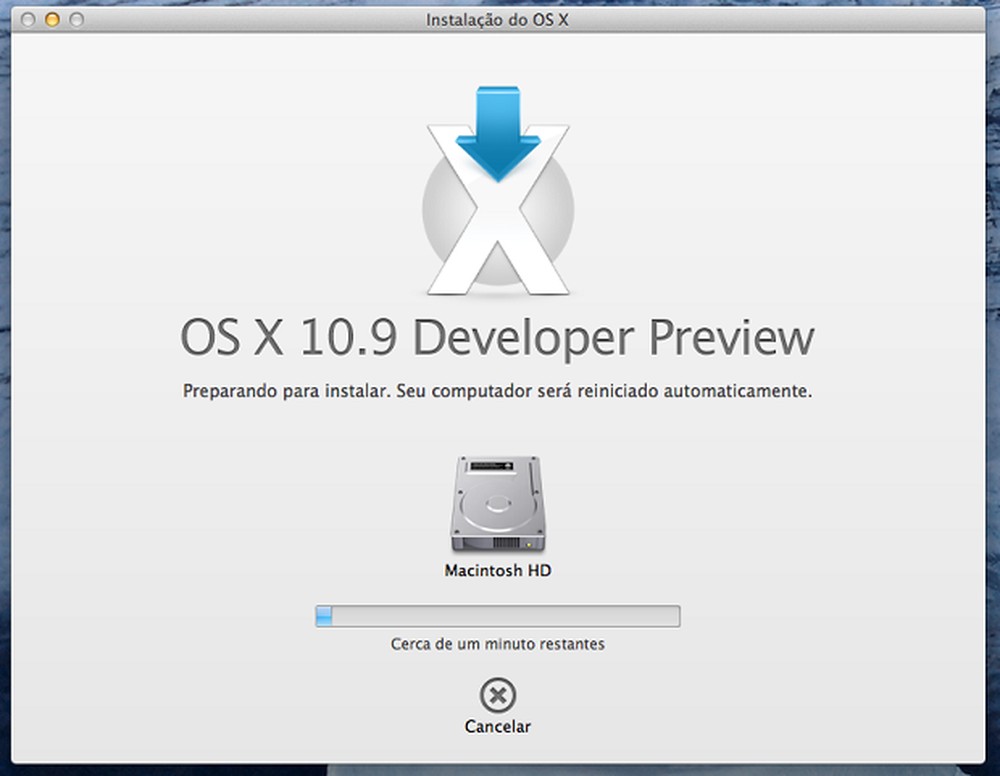The width and height of the screenshot is (1000, 776).
Task: Click the Cancelar label text
Action: pos(497,726)
